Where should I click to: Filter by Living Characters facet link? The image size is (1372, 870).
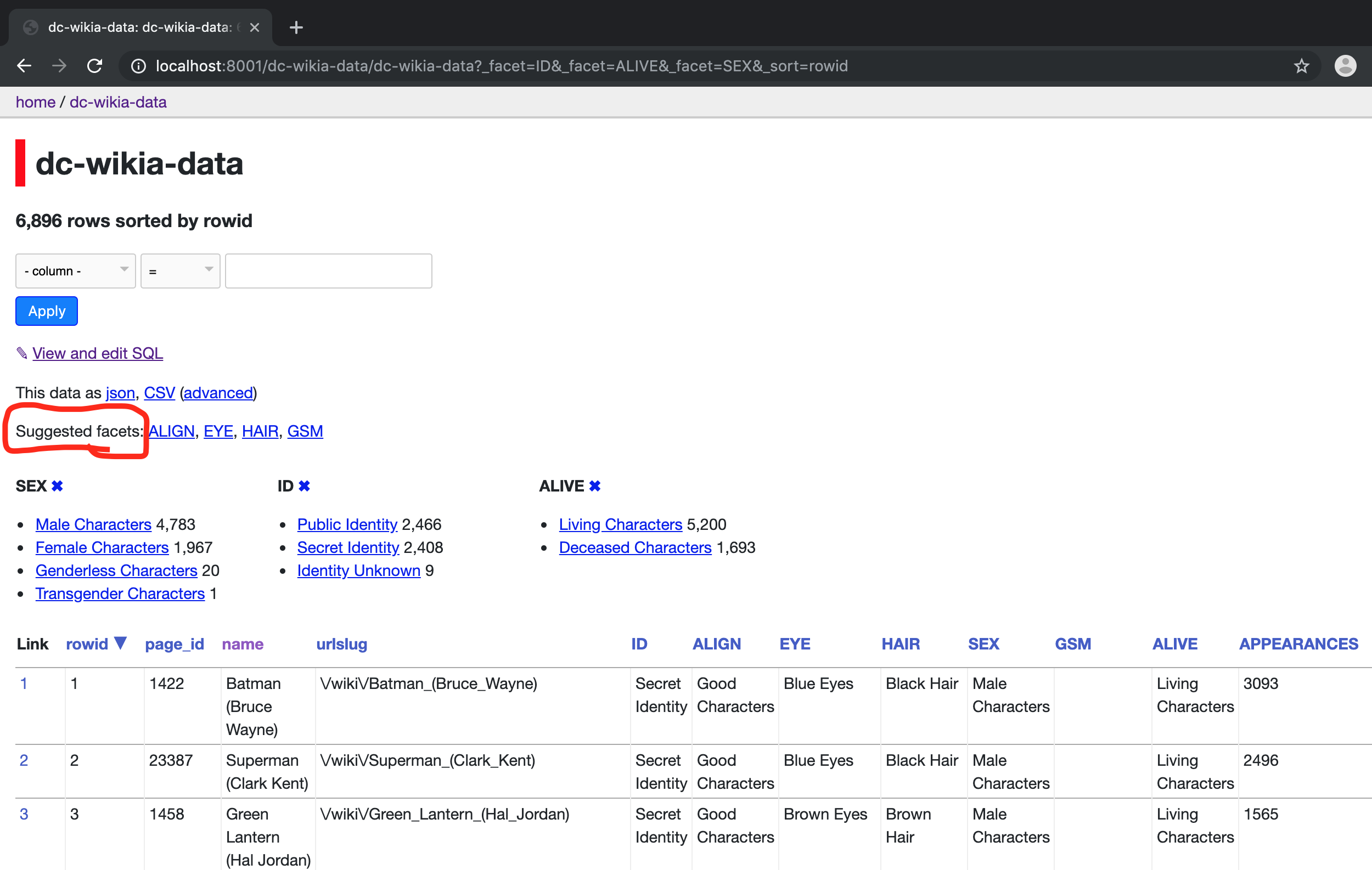pyautogui.click(x=621, y=524)
